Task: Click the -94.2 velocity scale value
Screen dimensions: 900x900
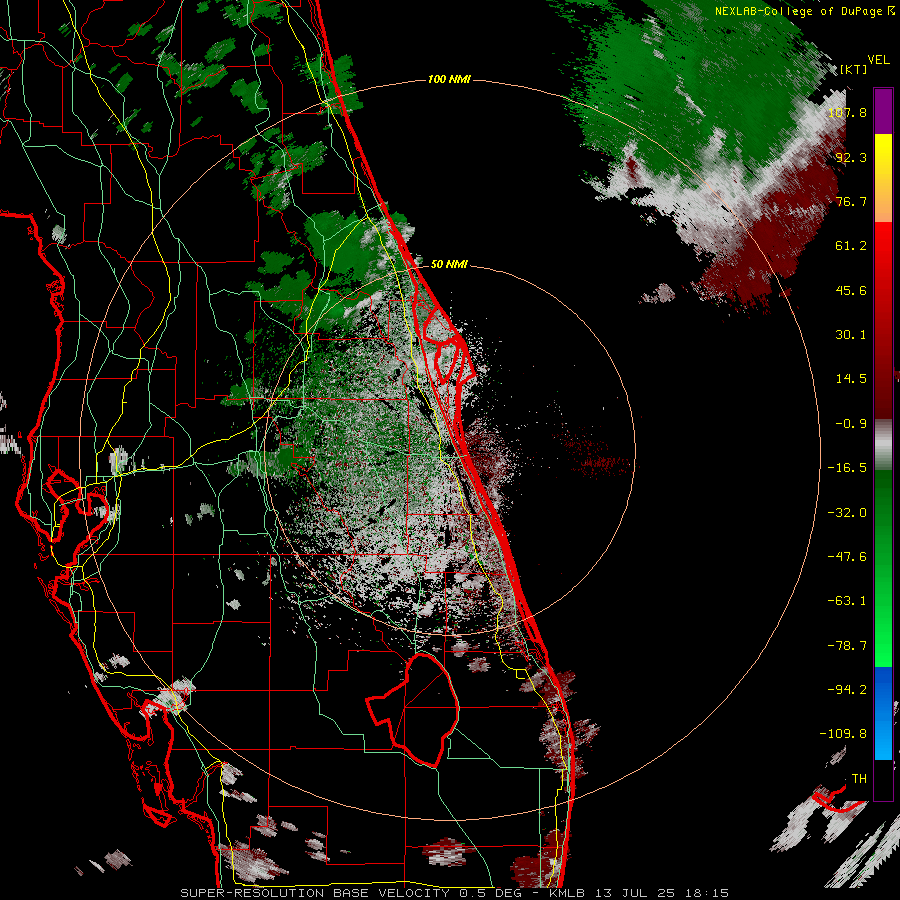Action: (x=847, y=690)
